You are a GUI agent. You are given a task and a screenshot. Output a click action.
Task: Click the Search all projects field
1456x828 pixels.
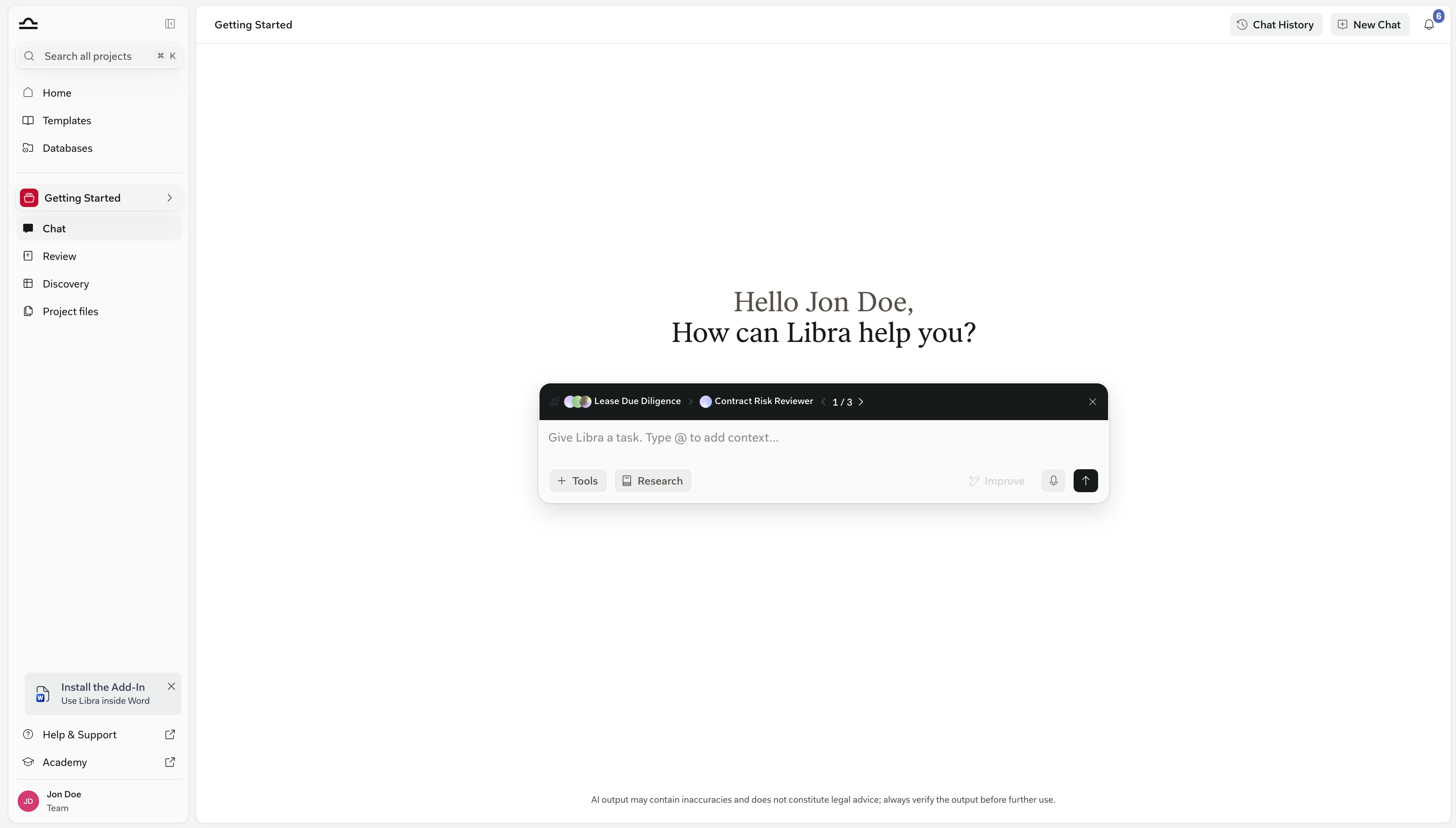[x=99, y=56]
